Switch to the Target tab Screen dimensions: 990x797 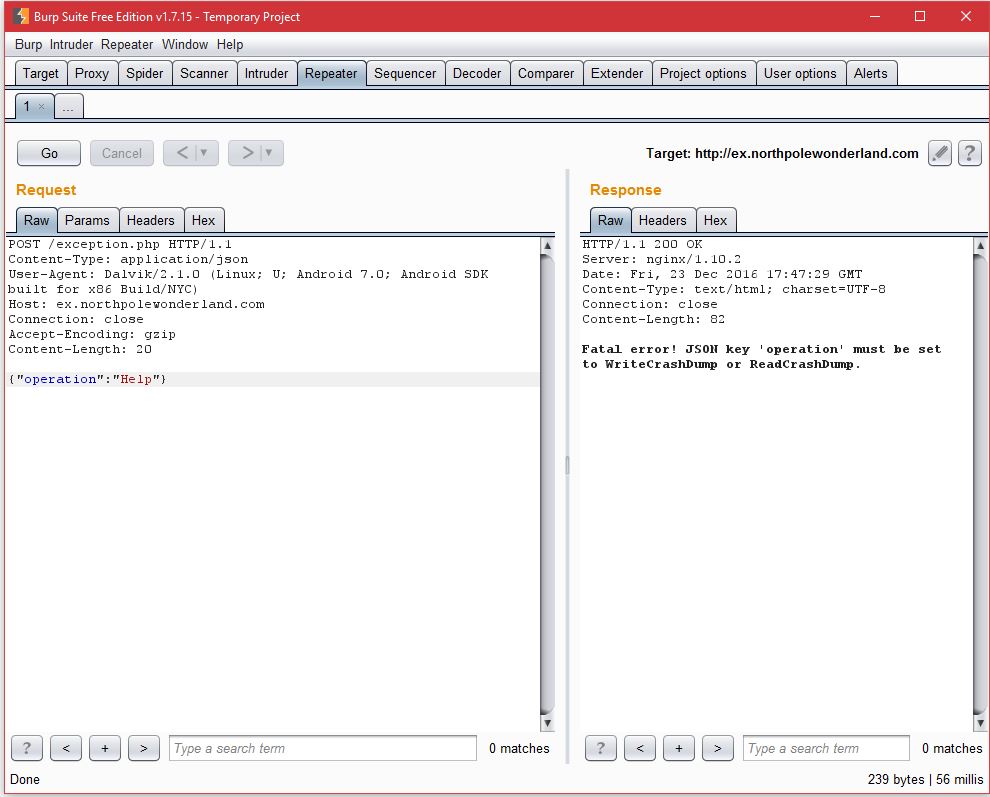[40, 73]
